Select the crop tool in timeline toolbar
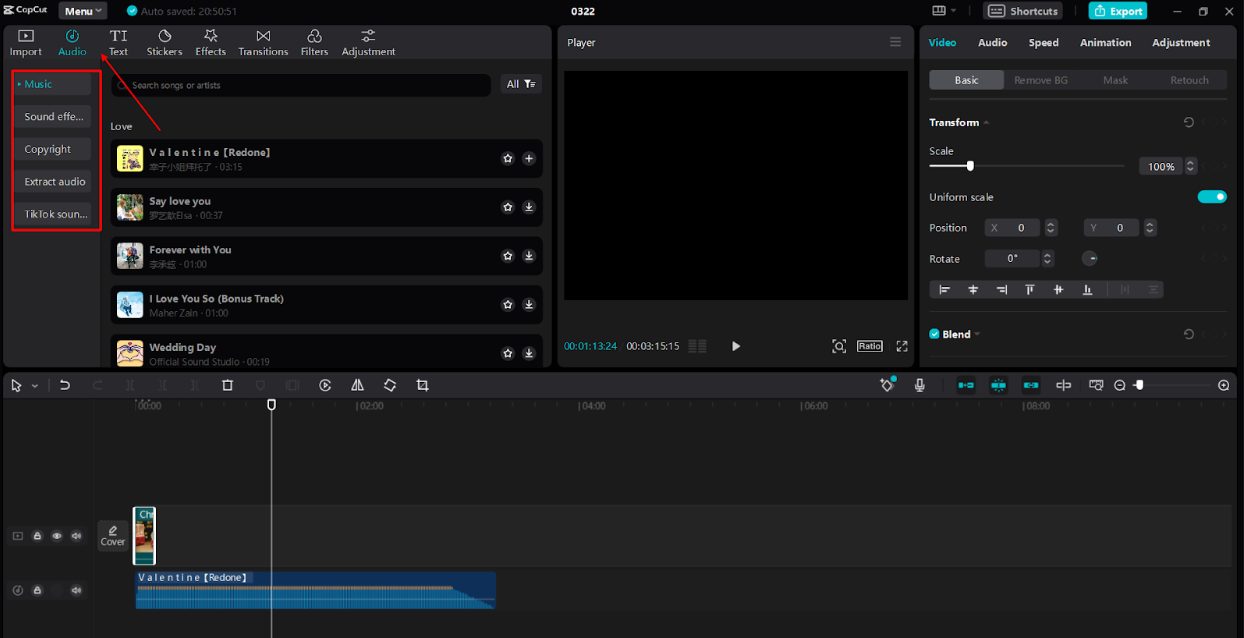Image resolution: width=1244 pixels, height=638 pixels. coord(422,385)
